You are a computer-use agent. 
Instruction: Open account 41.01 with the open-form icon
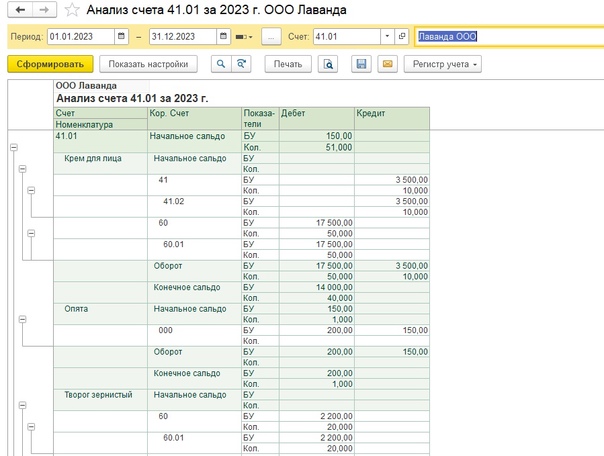click(x=402, y=37)
